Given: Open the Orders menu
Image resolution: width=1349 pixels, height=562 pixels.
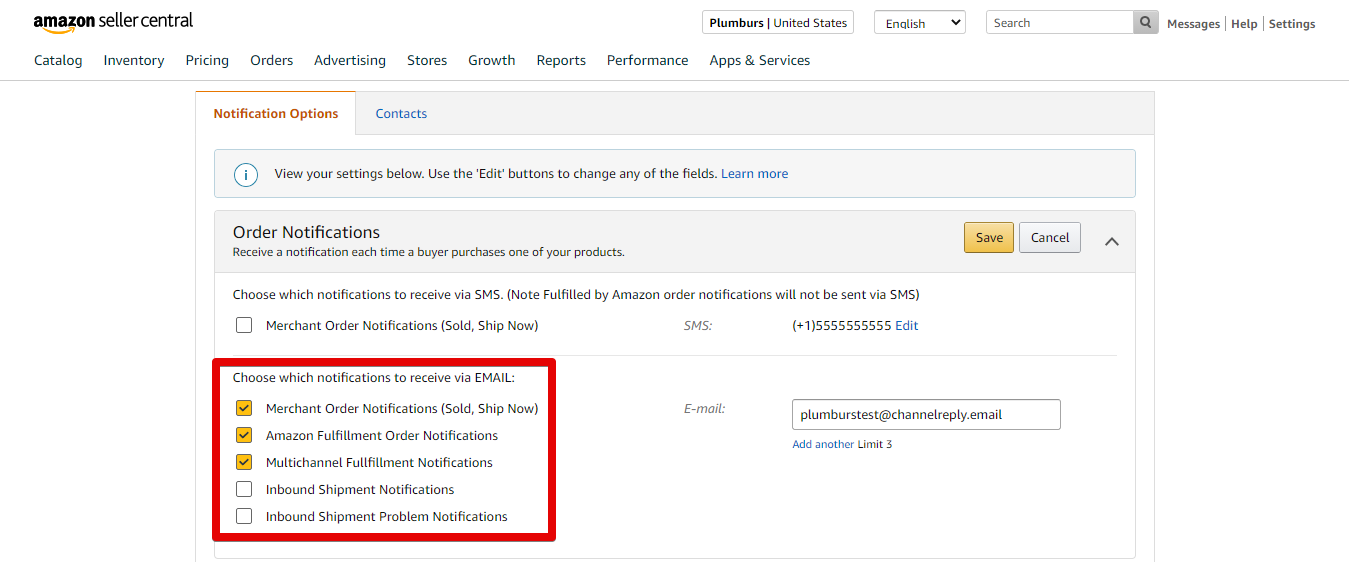Looking at the screenshot, I should pyautogui.click(x=272, y=60).
